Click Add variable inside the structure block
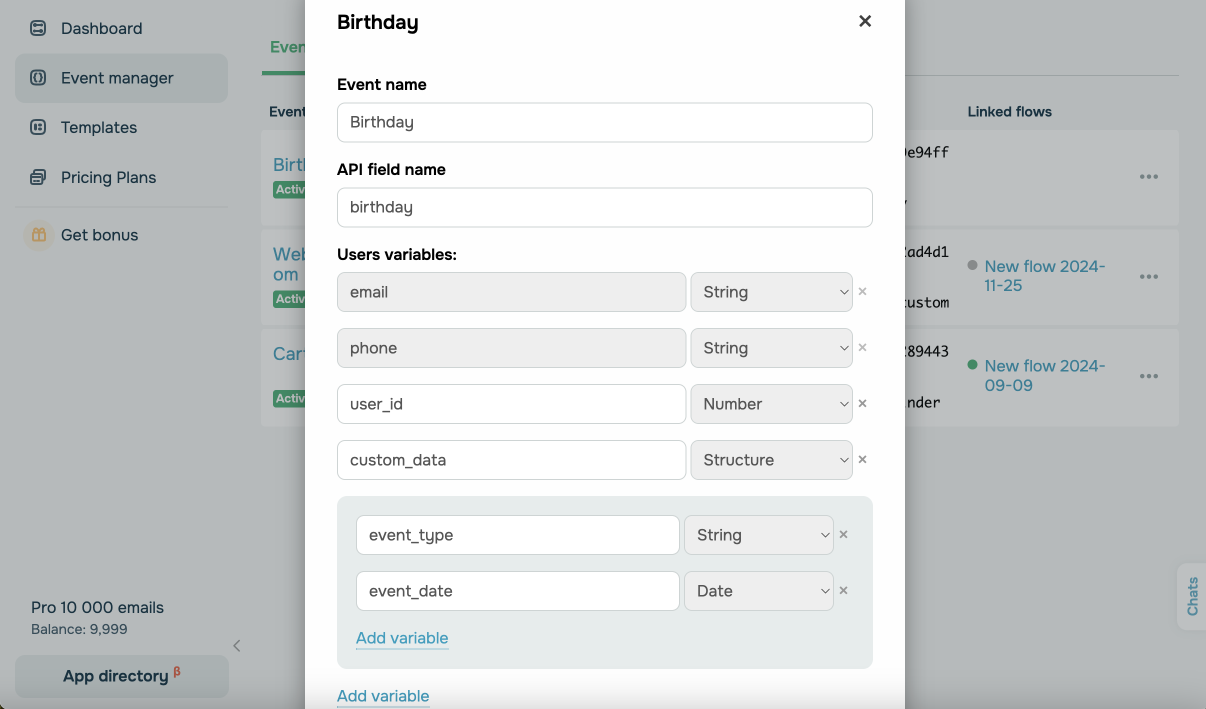This screenshot has width=1206, height=709. (x=402, y=638)
